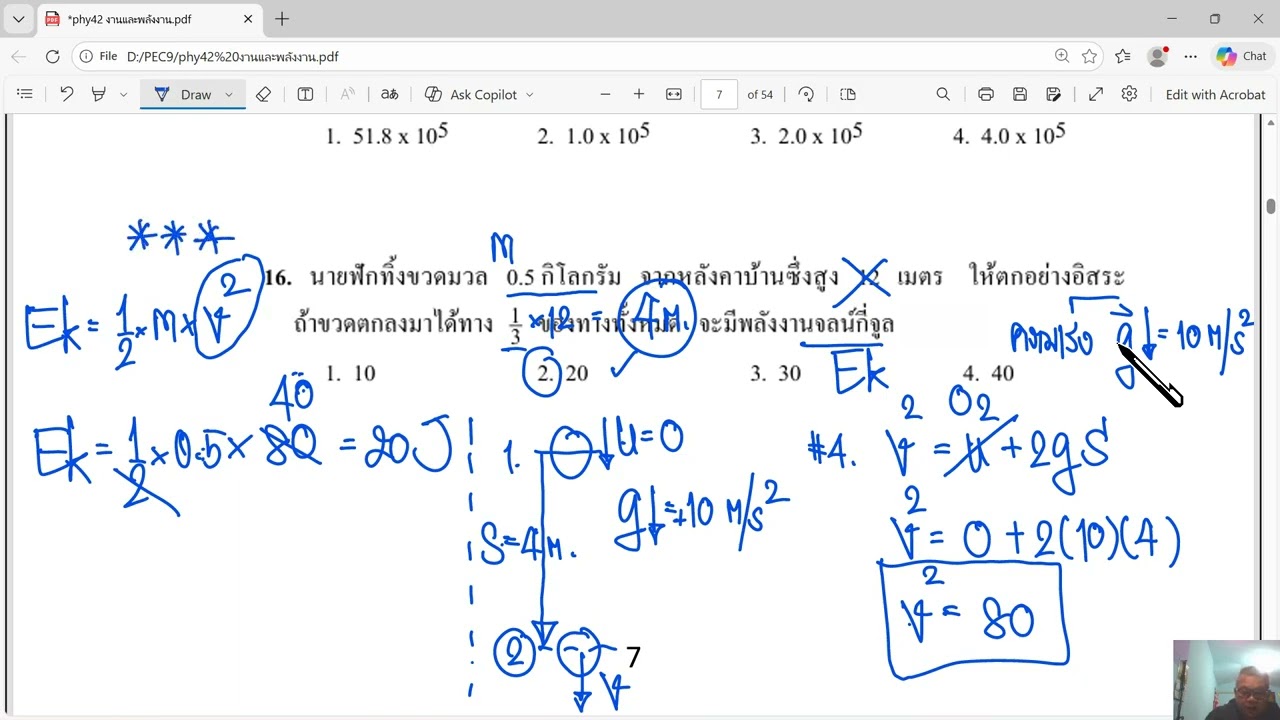This screenshot has height=720, width=1280.
Task: Click answer choice '4. 40'
Action: (x=987, y=373)
